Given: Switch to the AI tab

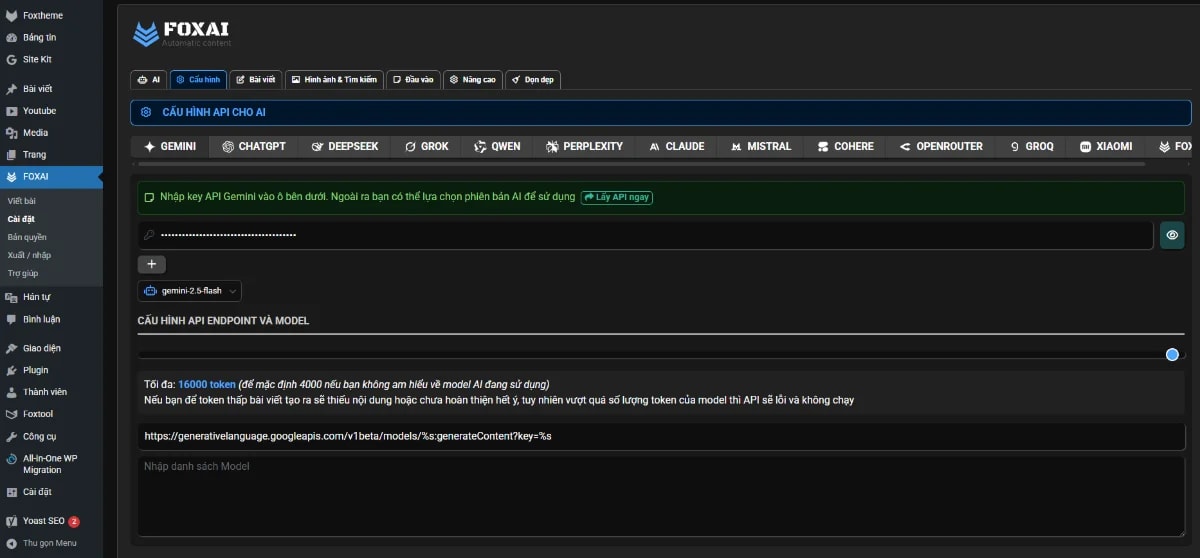Looking at the screenshot, I should point(148,79).
